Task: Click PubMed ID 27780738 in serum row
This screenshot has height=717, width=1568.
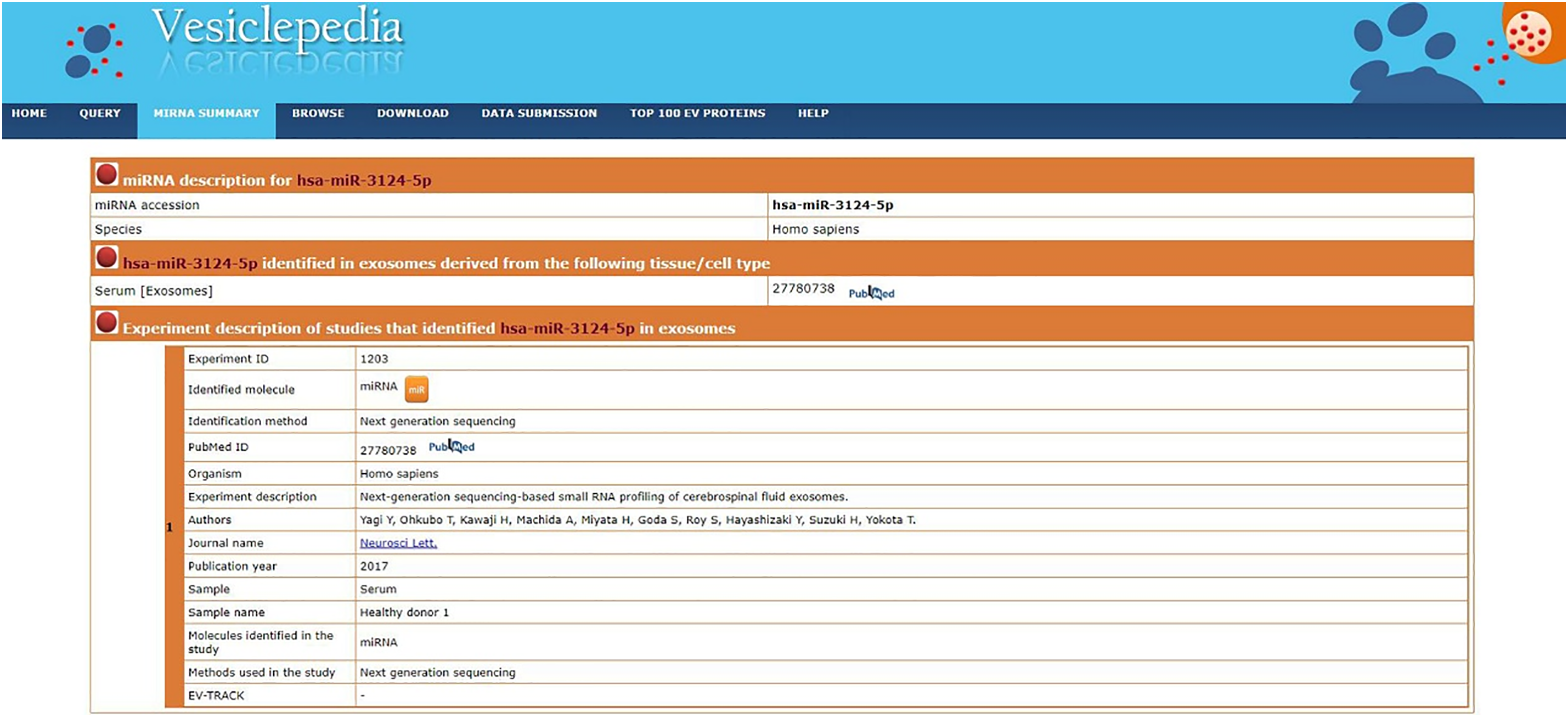Action: point(803,289)
